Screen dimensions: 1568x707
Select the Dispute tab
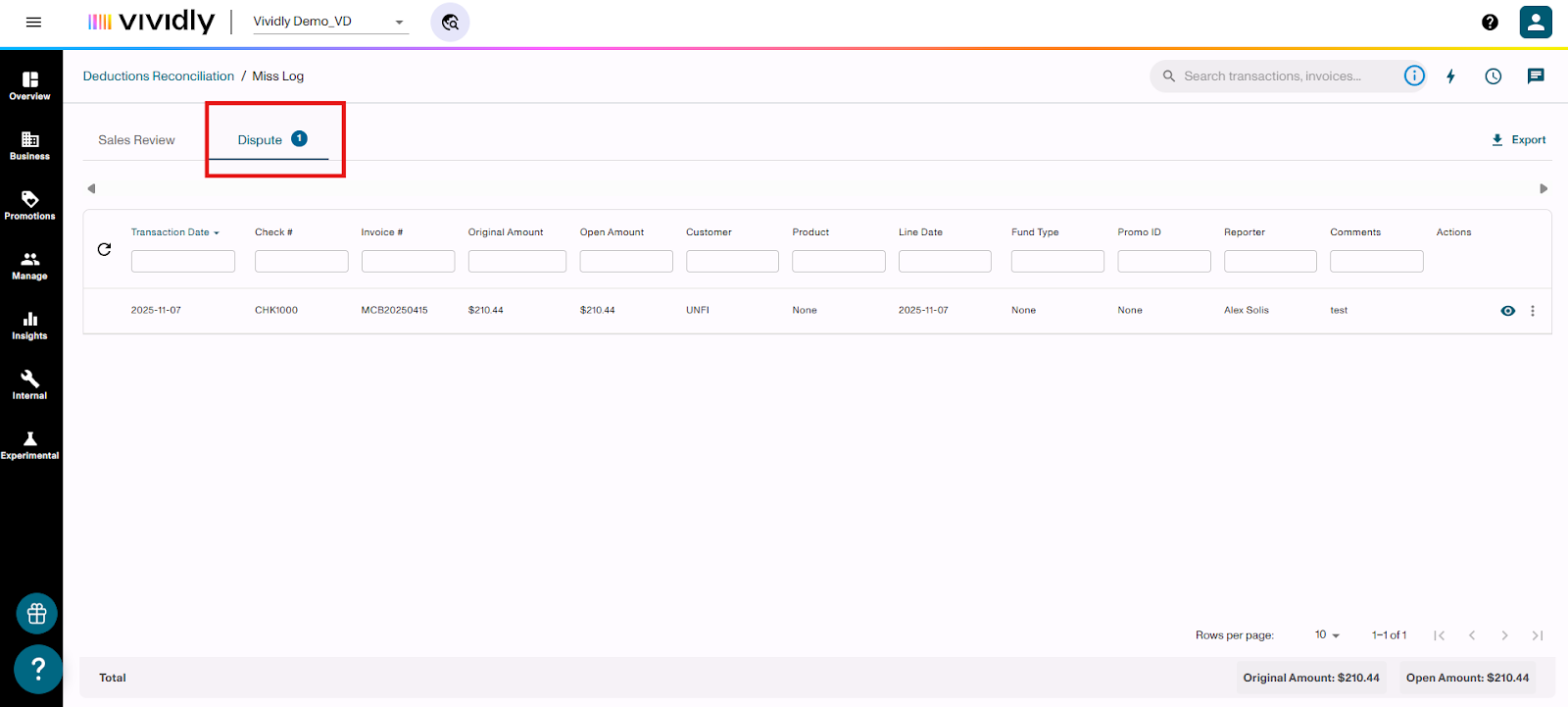261,140
